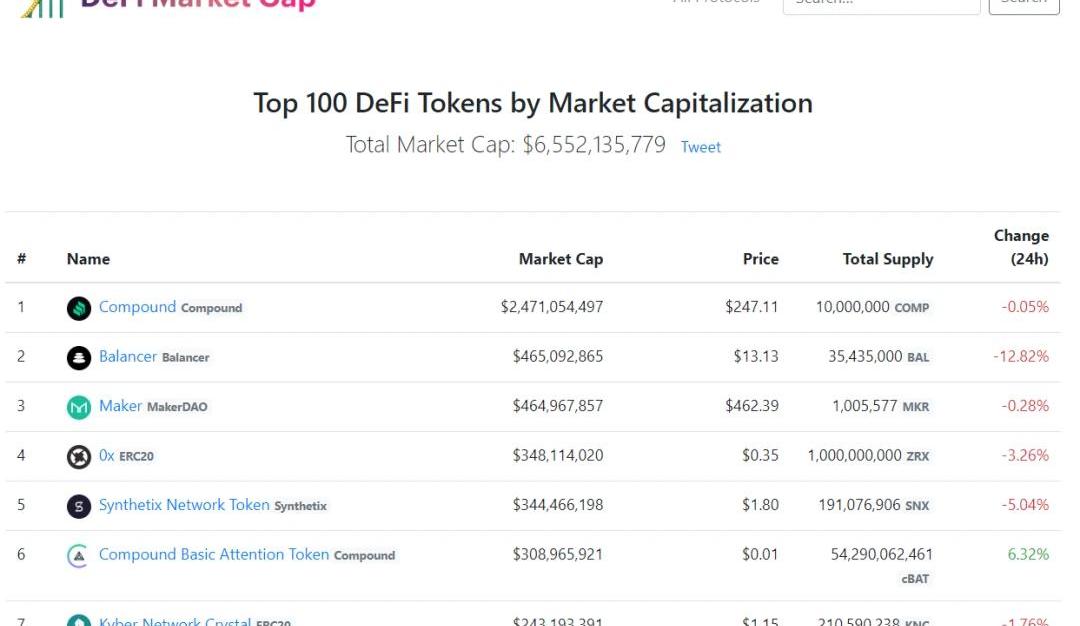Open the Compound token link
The width and height of the screenshot is (1080, 626).
tap(137, 307)
